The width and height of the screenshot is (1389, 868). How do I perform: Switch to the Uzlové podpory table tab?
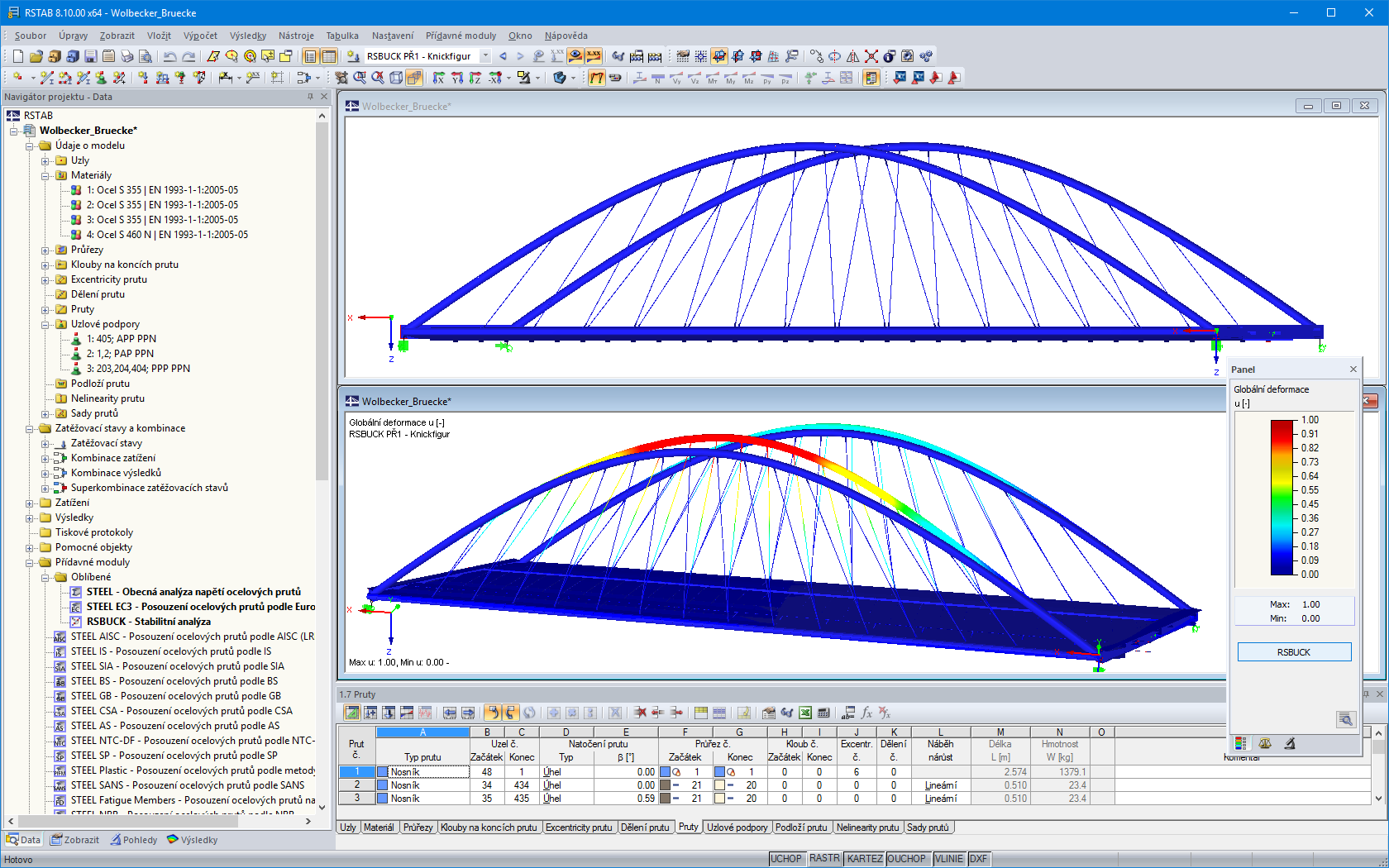point(737,827)
